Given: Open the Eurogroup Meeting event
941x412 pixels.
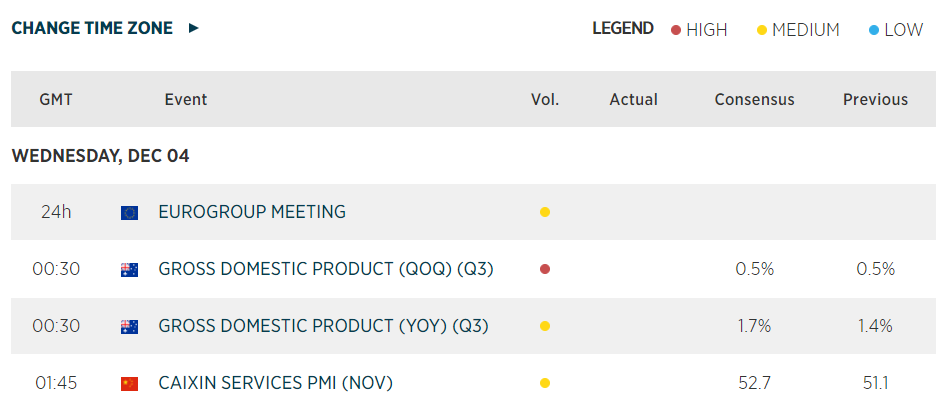Looking at the screenshot, I should [252, 212].
